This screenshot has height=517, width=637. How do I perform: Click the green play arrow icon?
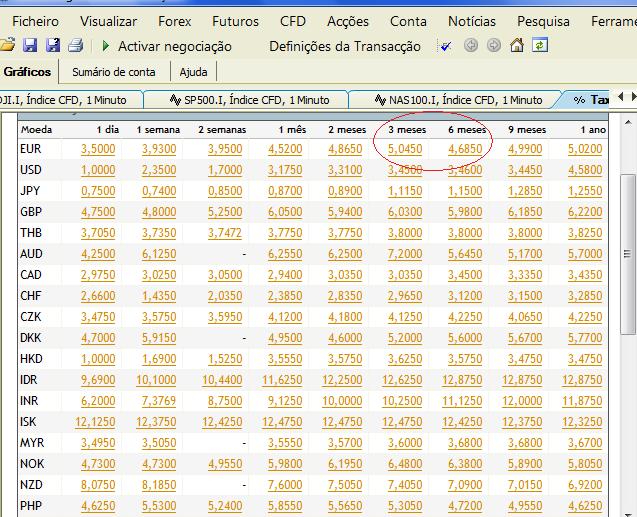(x=106, y=46)
